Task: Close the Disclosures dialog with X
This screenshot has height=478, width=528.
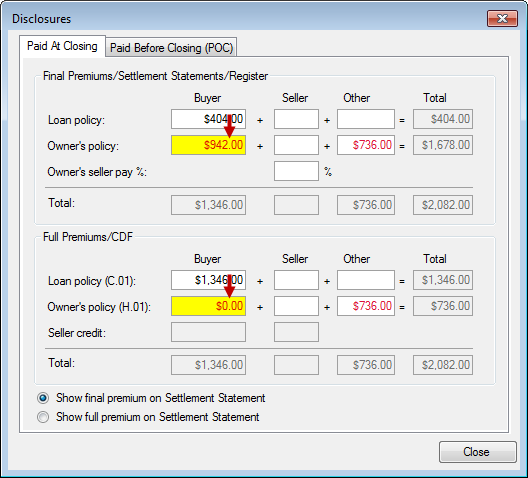Action: (502, 18)
